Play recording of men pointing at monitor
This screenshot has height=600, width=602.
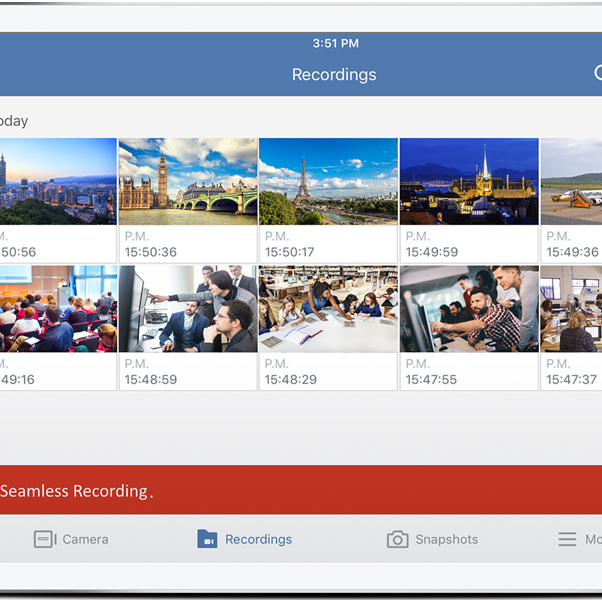coord(188,308)
